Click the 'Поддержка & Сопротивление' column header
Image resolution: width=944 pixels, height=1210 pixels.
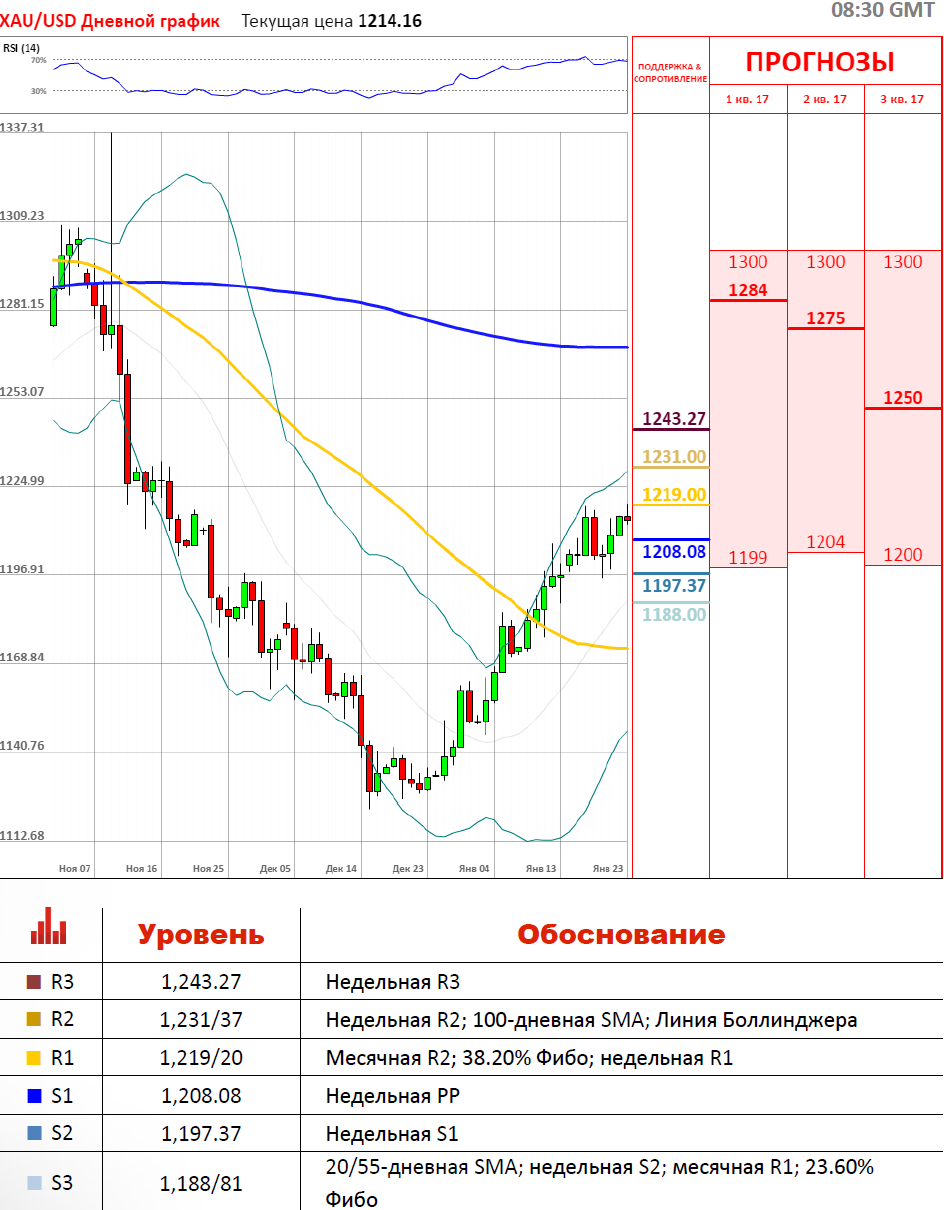pos(670,72)
